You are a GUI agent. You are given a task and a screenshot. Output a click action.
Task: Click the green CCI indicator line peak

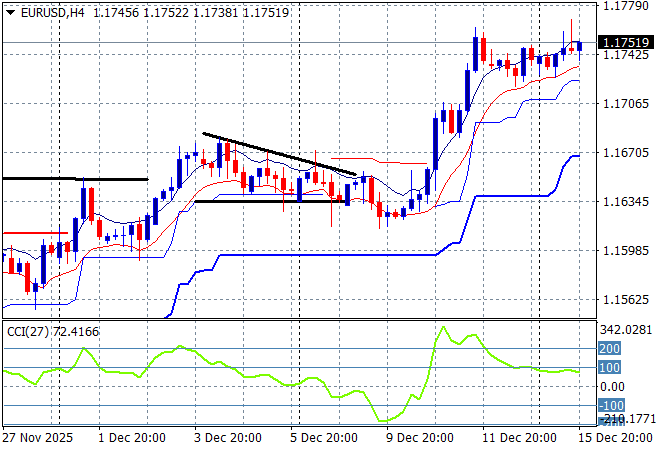pos(443,327)
